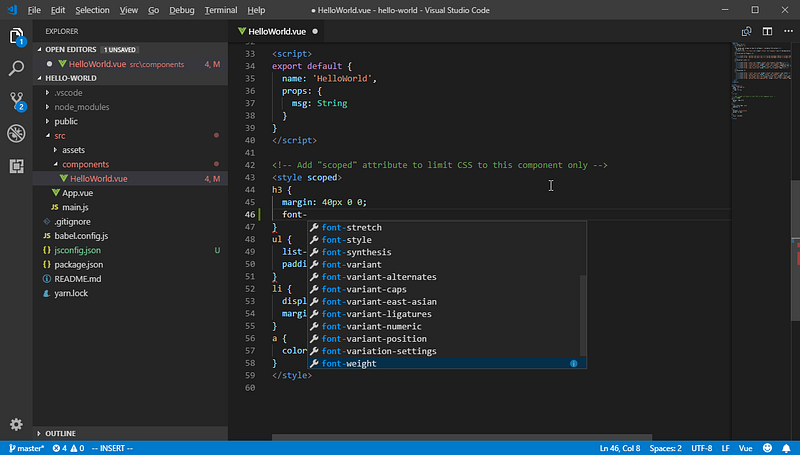Screen dimensions: 800x455
Task: Click the notifications bell in status bar
Action: coord(786,448)
